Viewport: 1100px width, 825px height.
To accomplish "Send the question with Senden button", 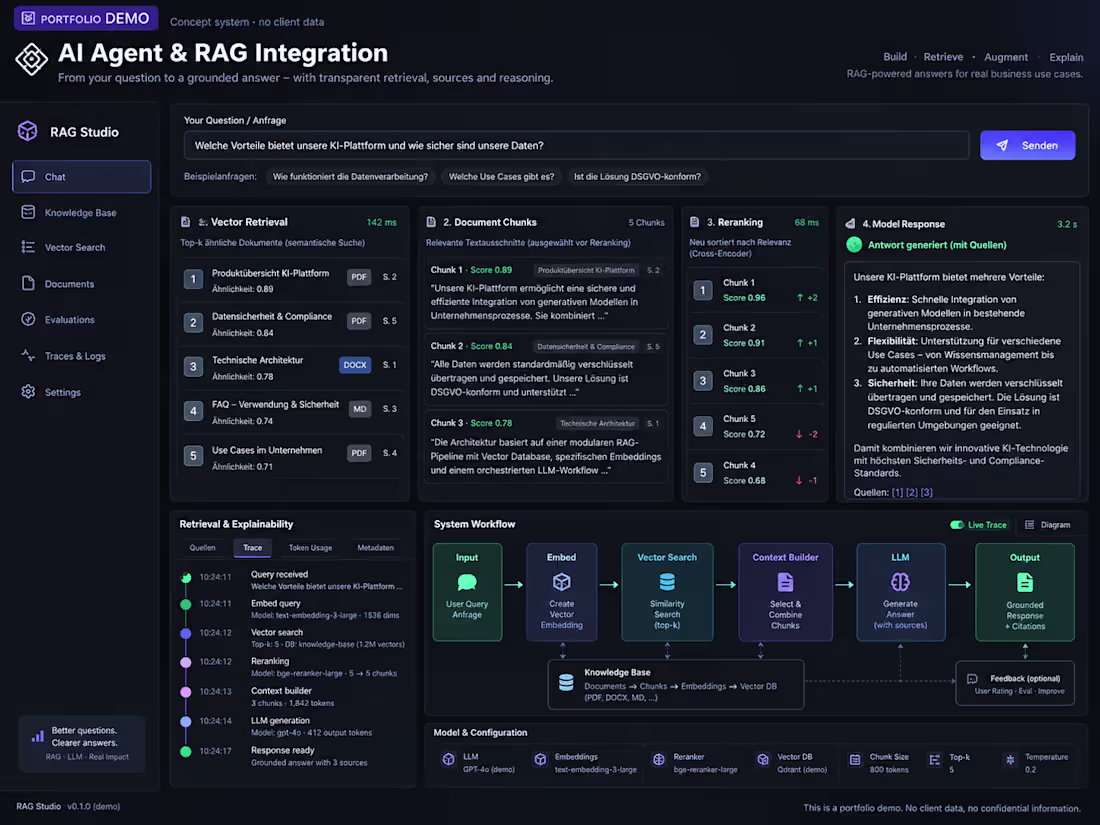I will (x=1027, y=145).
